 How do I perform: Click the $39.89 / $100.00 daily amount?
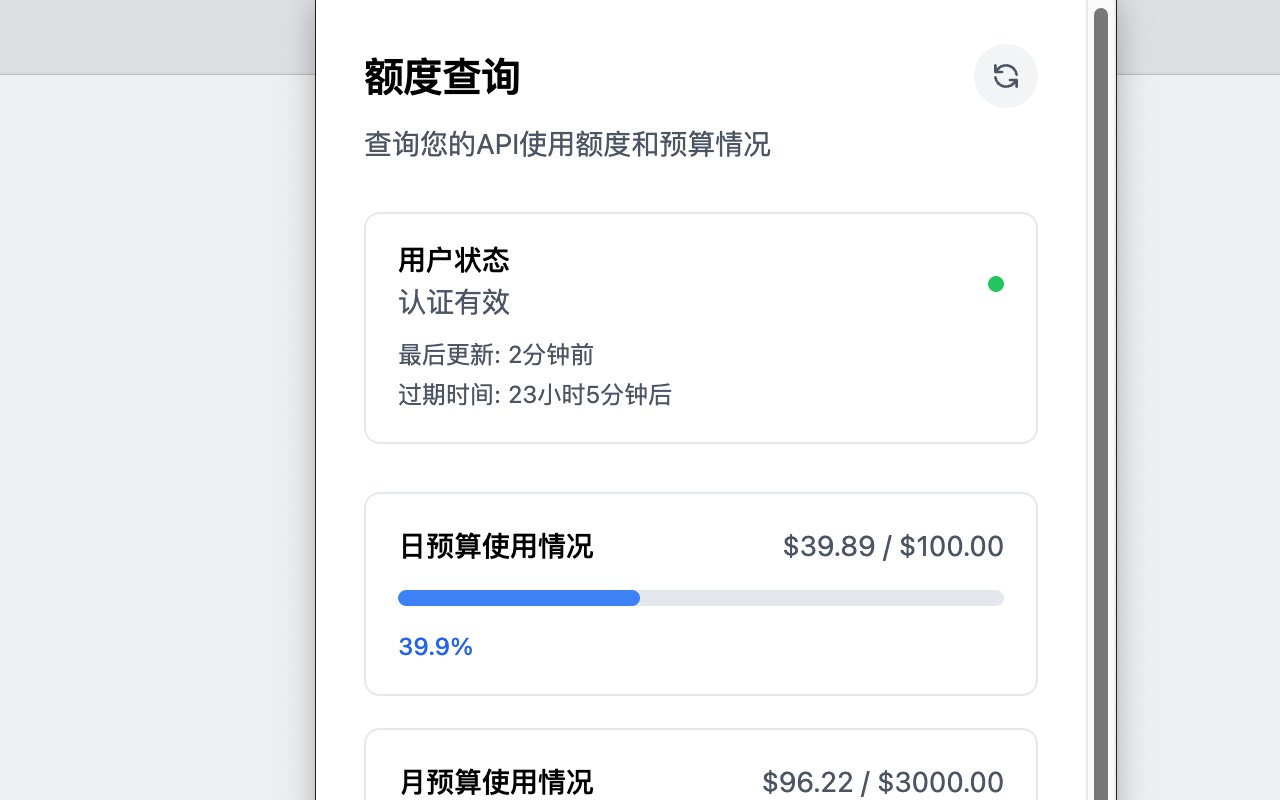pos(893,546)
